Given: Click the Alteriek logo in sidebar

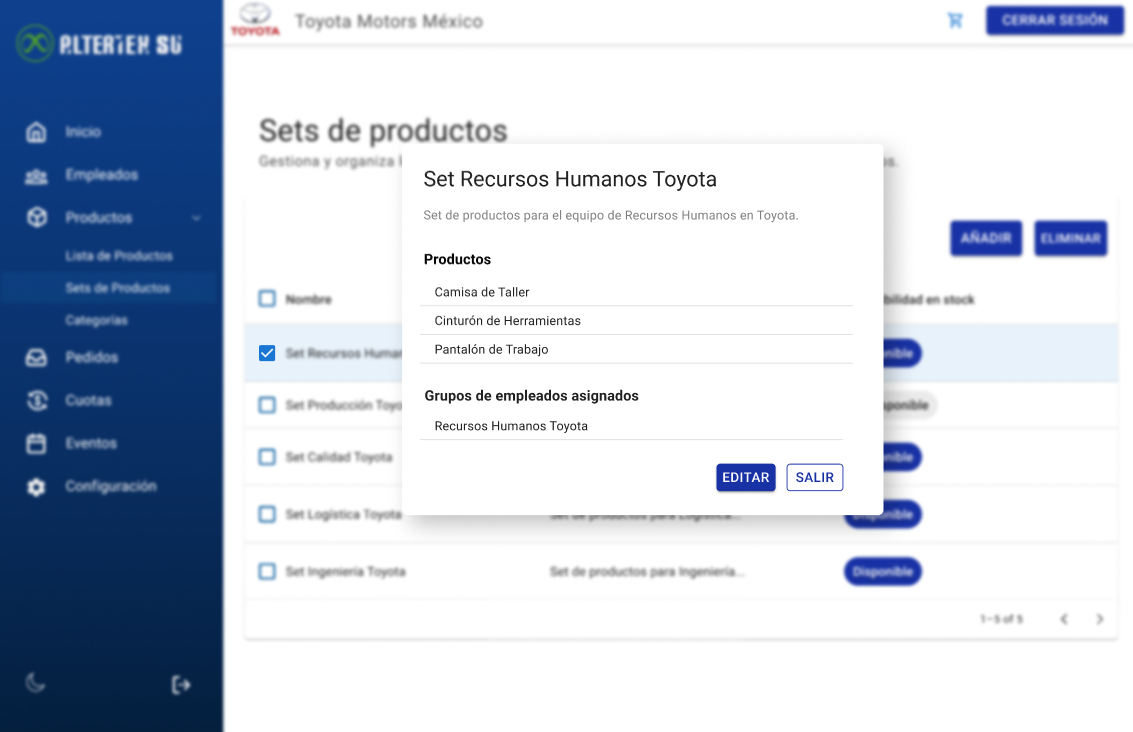Looking at the screenshot, I should pos(99,44).
